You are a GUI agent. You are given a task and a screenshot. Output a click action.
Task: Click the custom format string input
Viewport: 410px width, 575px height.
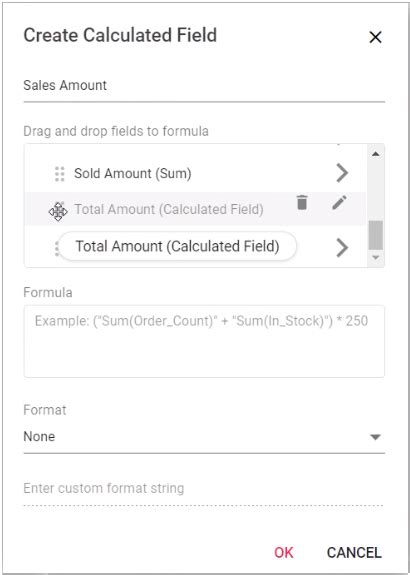[x=204, y=489]
